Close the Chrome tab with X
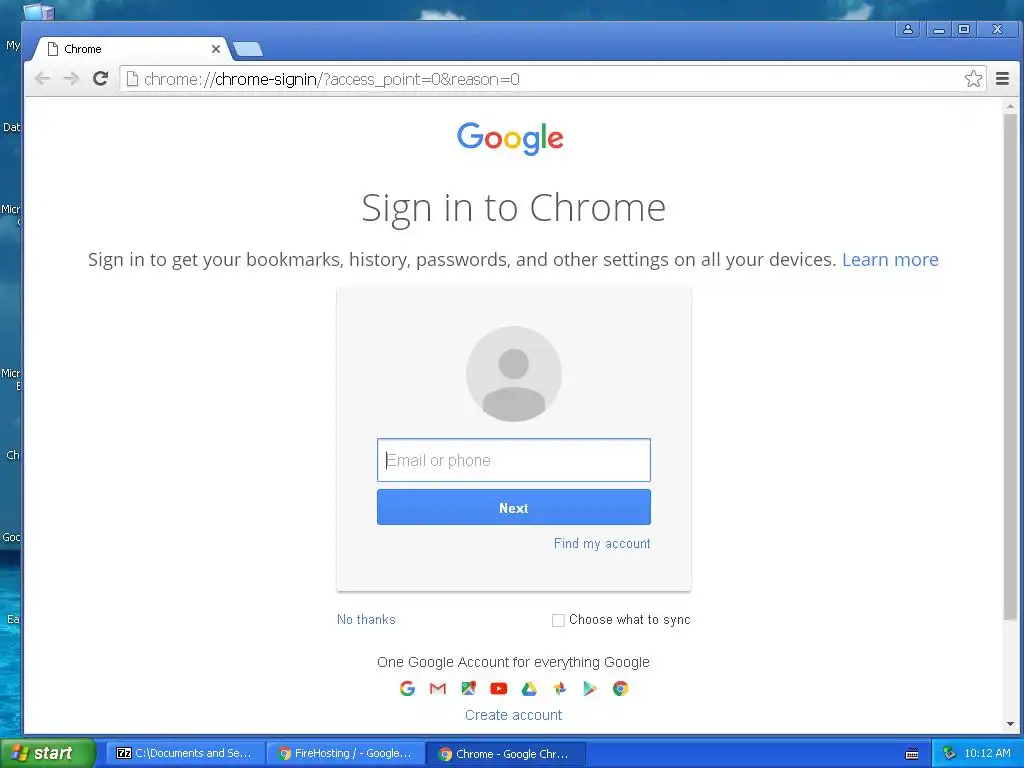Image resolution: width=1024 pixels, height=768 pixels. (216, 49)
